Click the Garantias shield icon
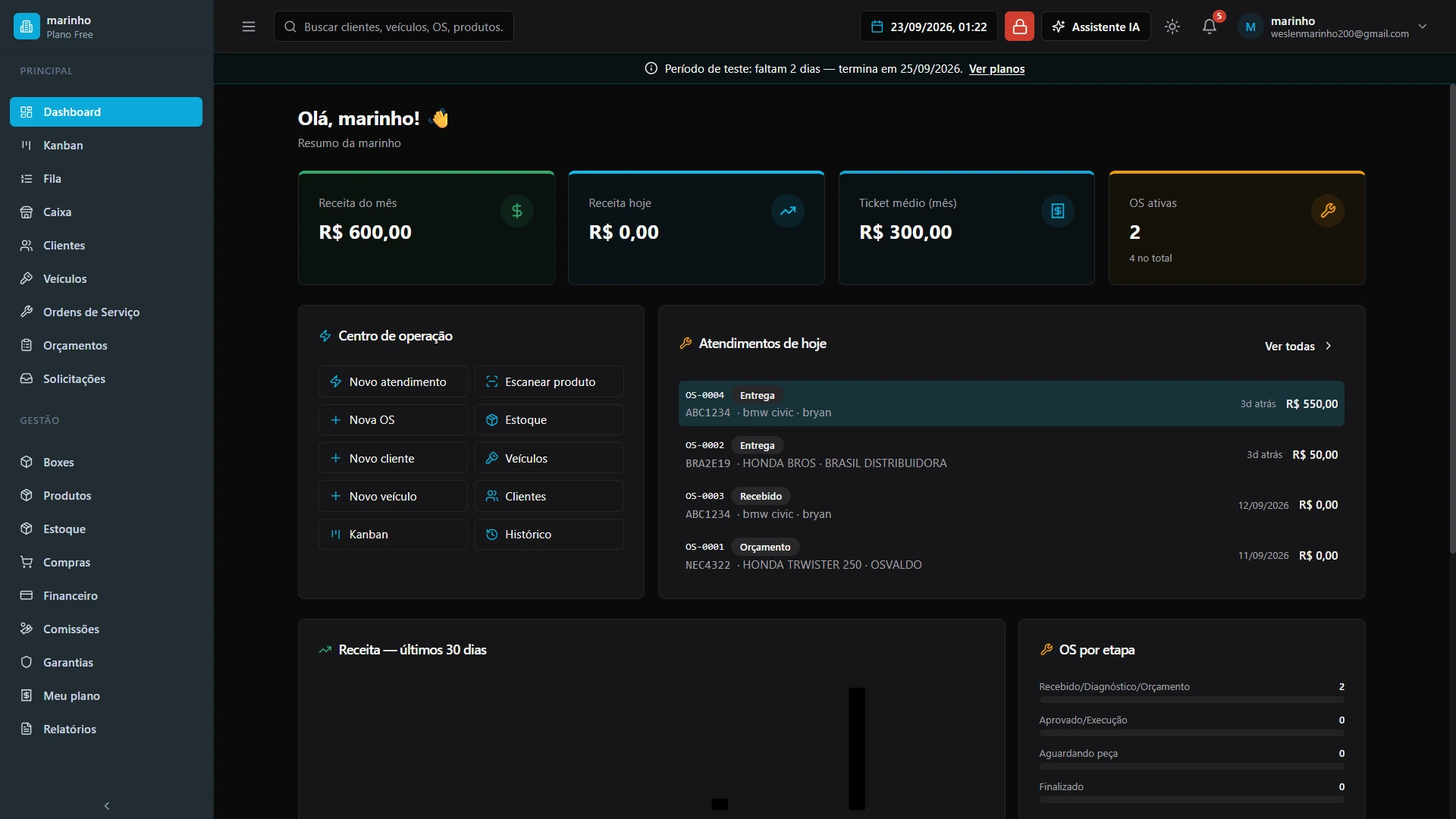The image size is (1456, 819). [27, 662]
